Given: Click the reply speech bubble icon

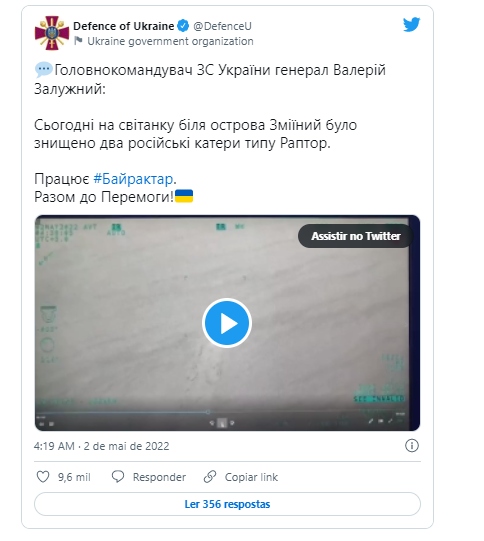Looking at the screenshot, I should pyautogui.click(x=118, y=477).
